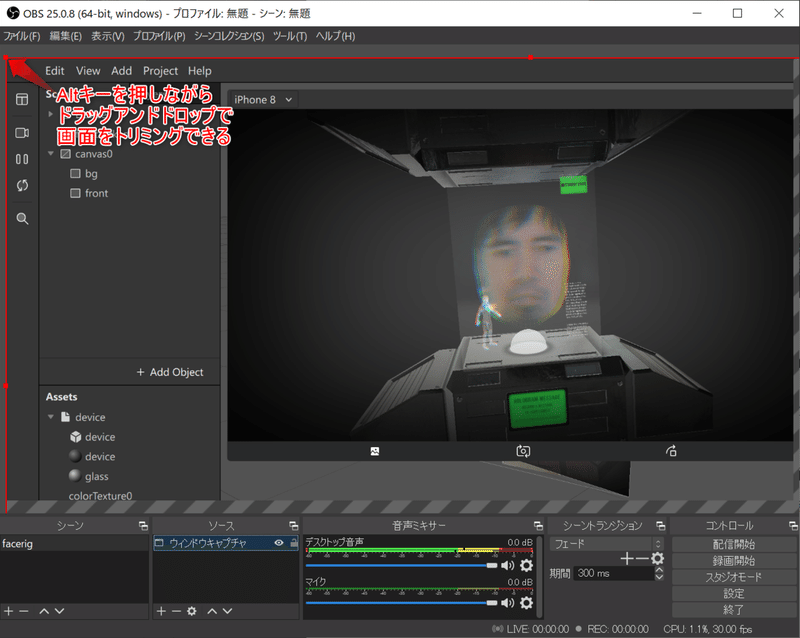Screen dimensions: 800x638
Task: Mute the デスクトップ音声 speaker icon
Action: click(508, 565)
